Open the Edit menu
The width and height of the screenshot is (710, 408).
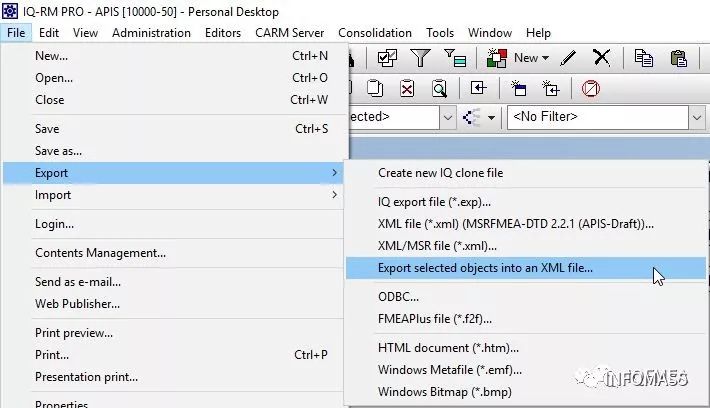pyautogui.click(x=49, y=33)
